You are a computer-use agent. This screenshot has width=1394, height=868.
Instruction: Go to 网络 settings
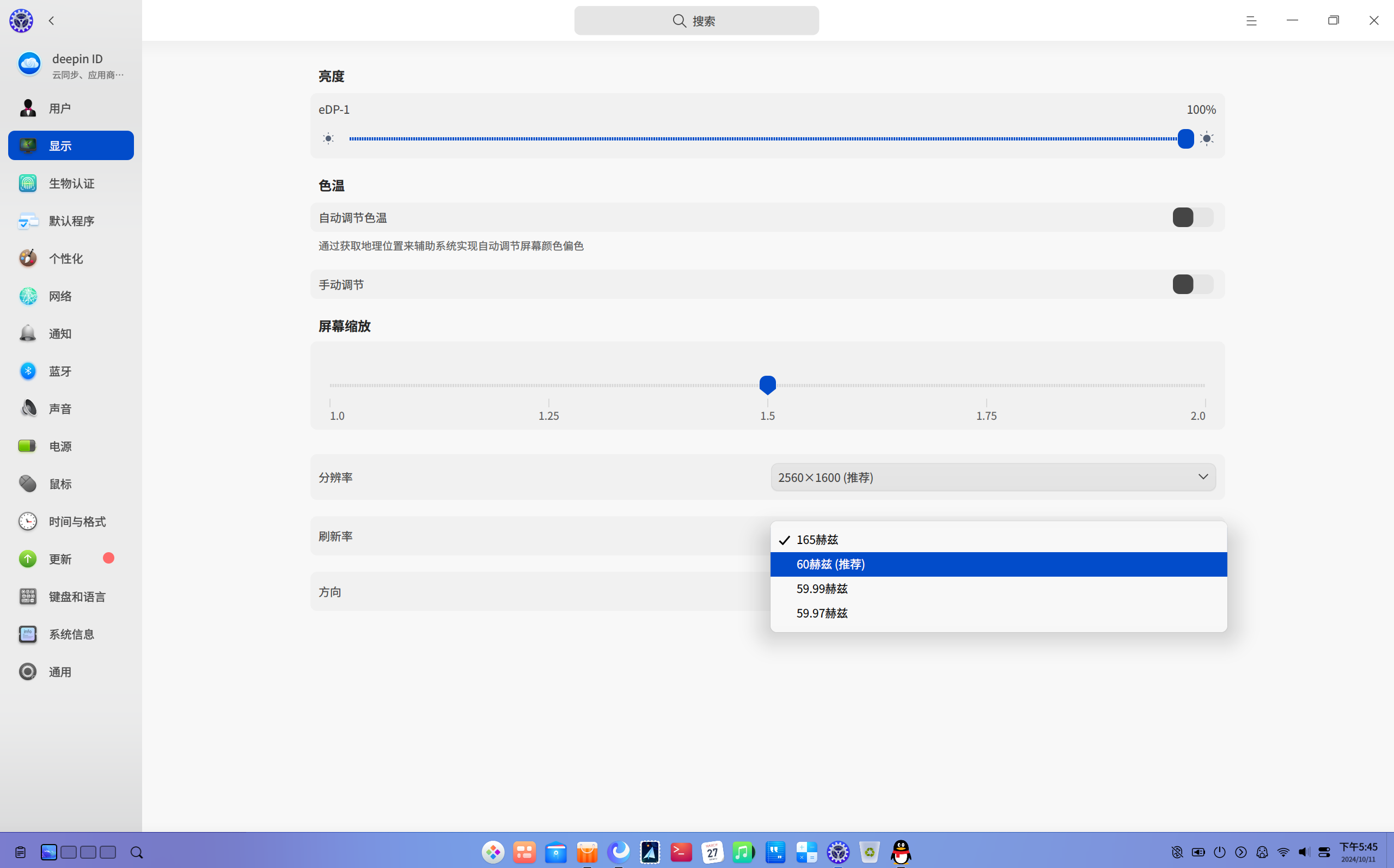click(x=71, y=296)
